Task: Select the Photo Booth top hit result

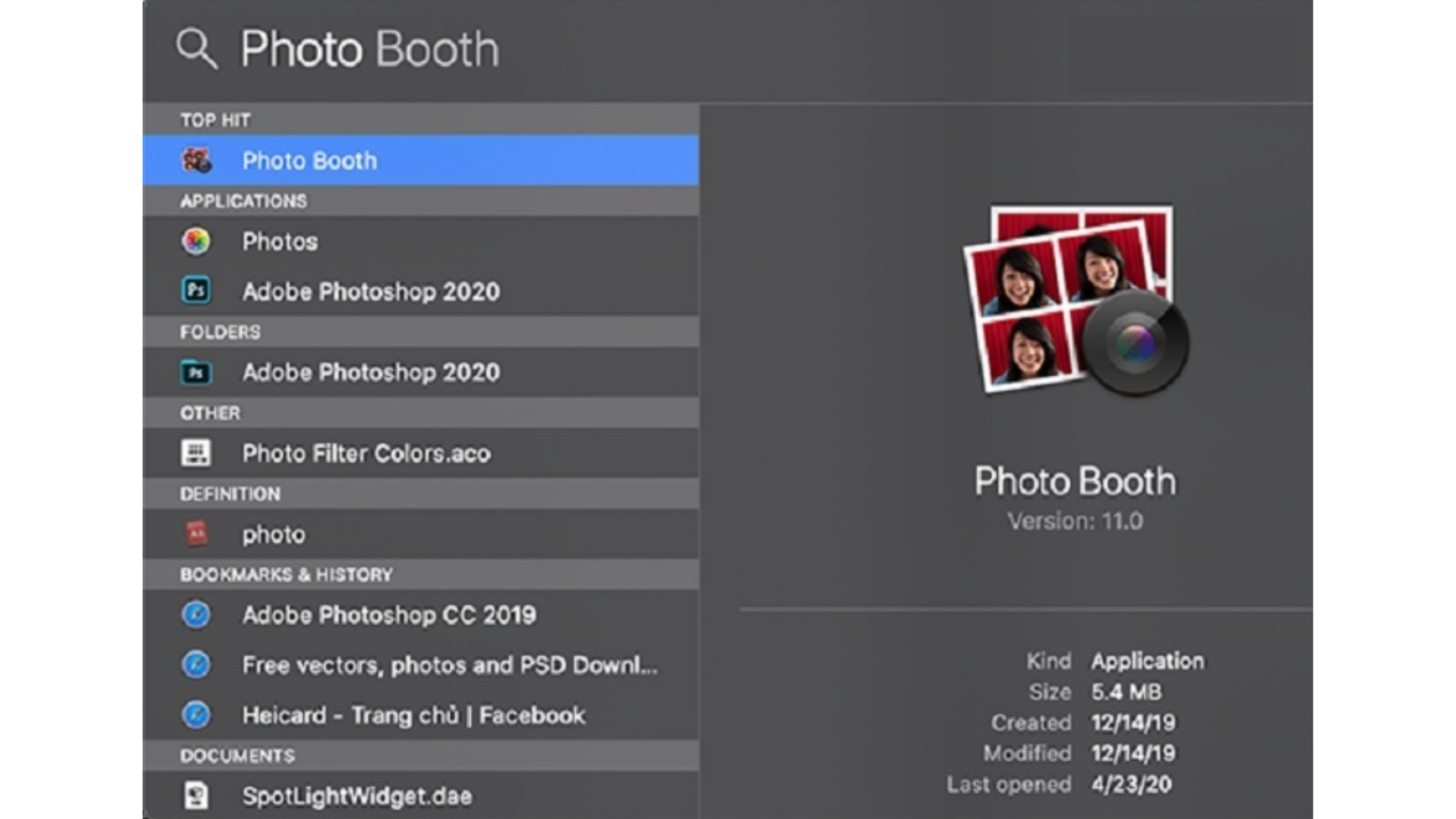Action: (x=421, y=160)
